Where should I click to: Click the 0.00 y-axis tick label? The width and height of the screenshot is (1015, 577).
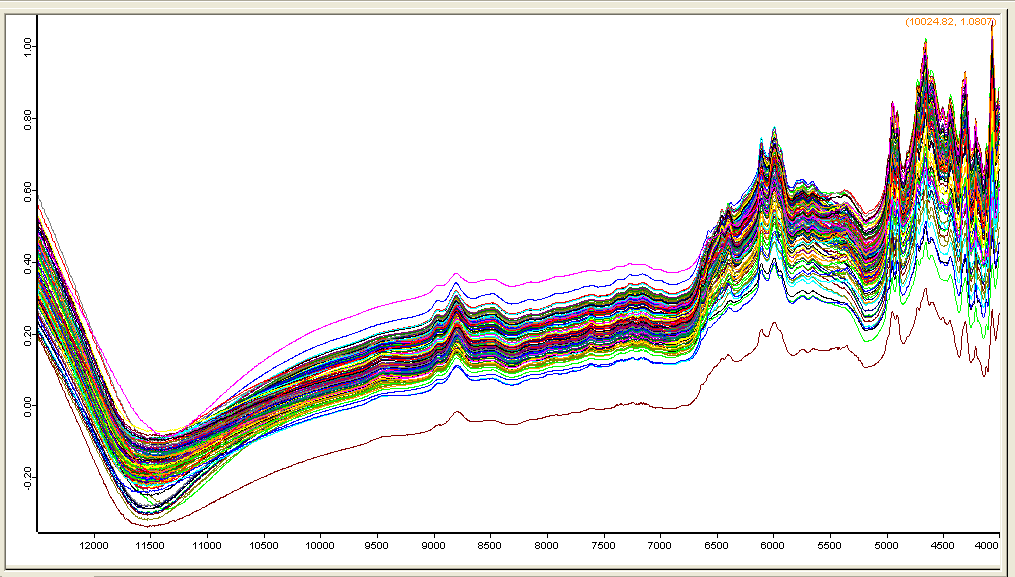pos(27,405)
